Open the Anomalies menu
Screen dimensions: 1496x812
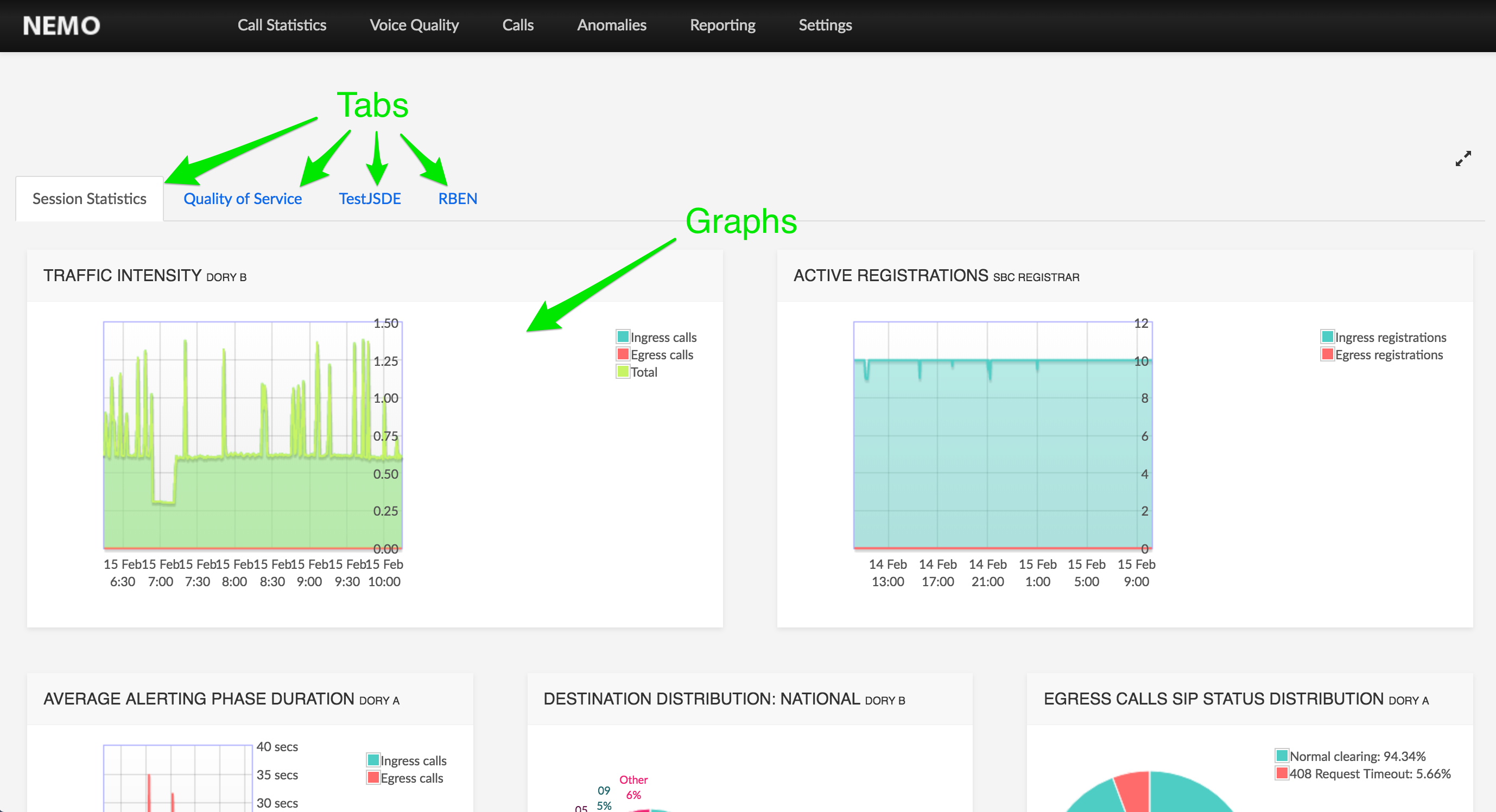(612, 25)
